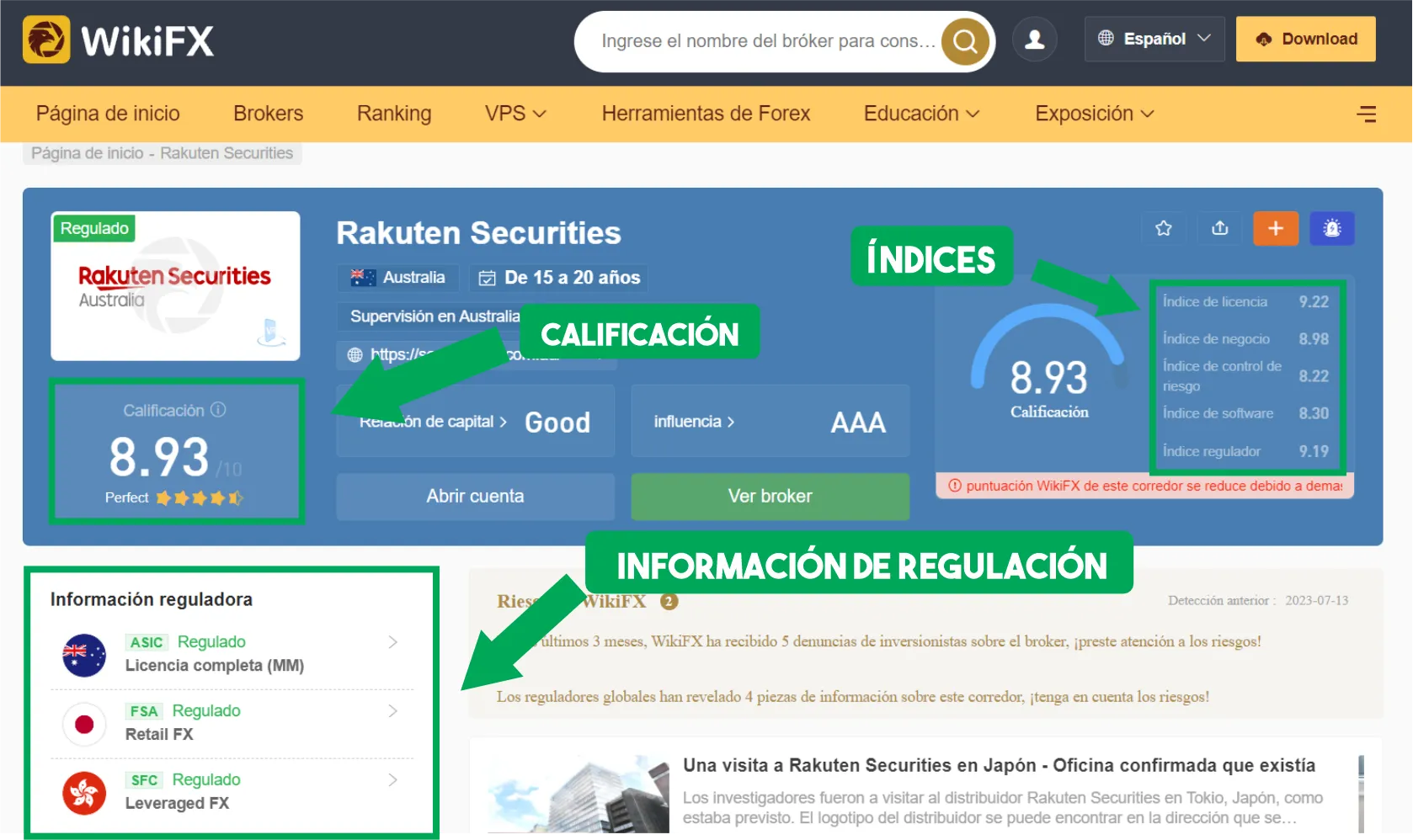Click the Ver broker button
Screen dimensions: 1413x840
(770, 497)
